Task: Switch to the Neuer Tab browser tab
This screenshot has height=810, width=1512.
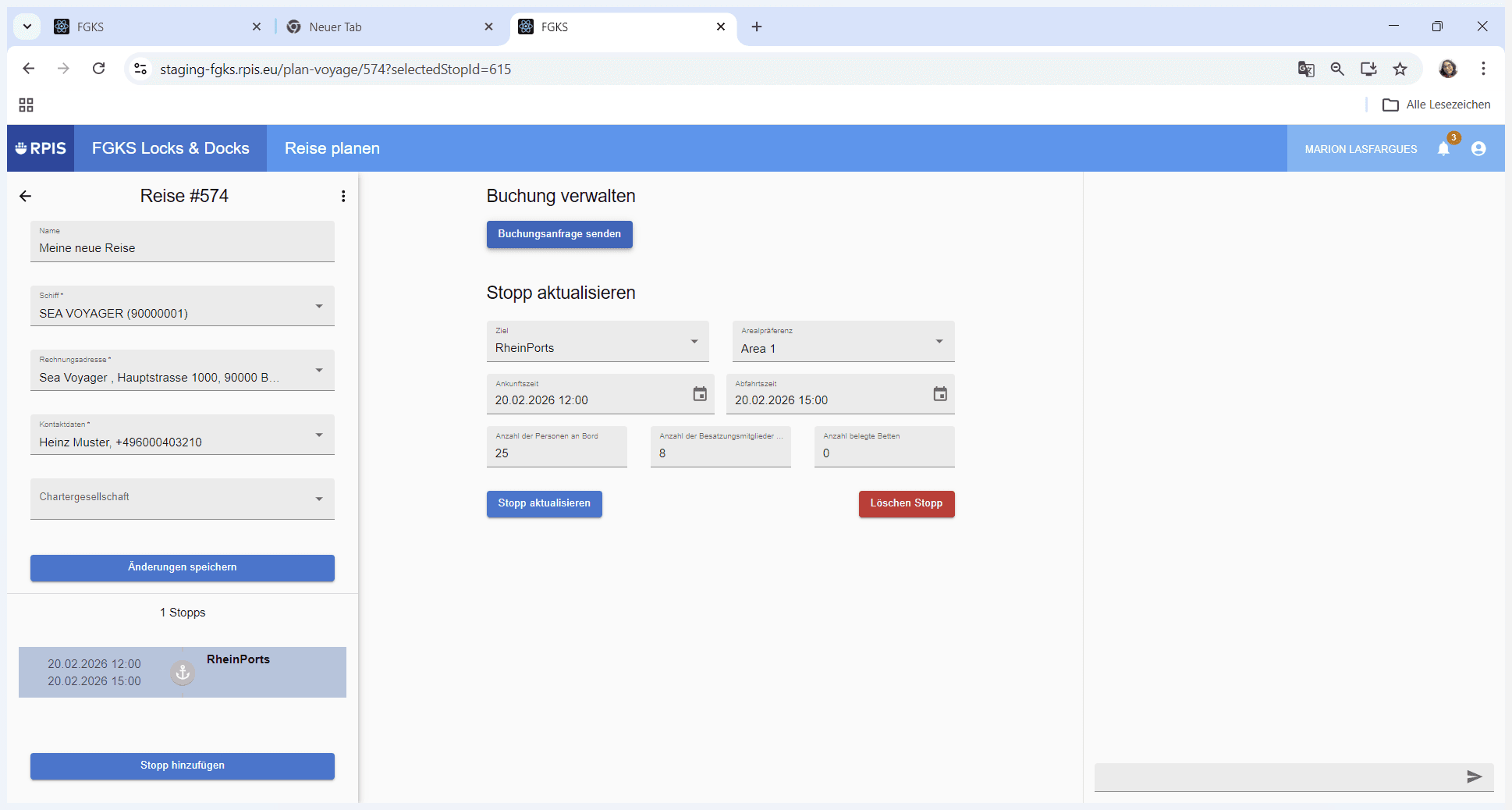Action: click(389, 27)
